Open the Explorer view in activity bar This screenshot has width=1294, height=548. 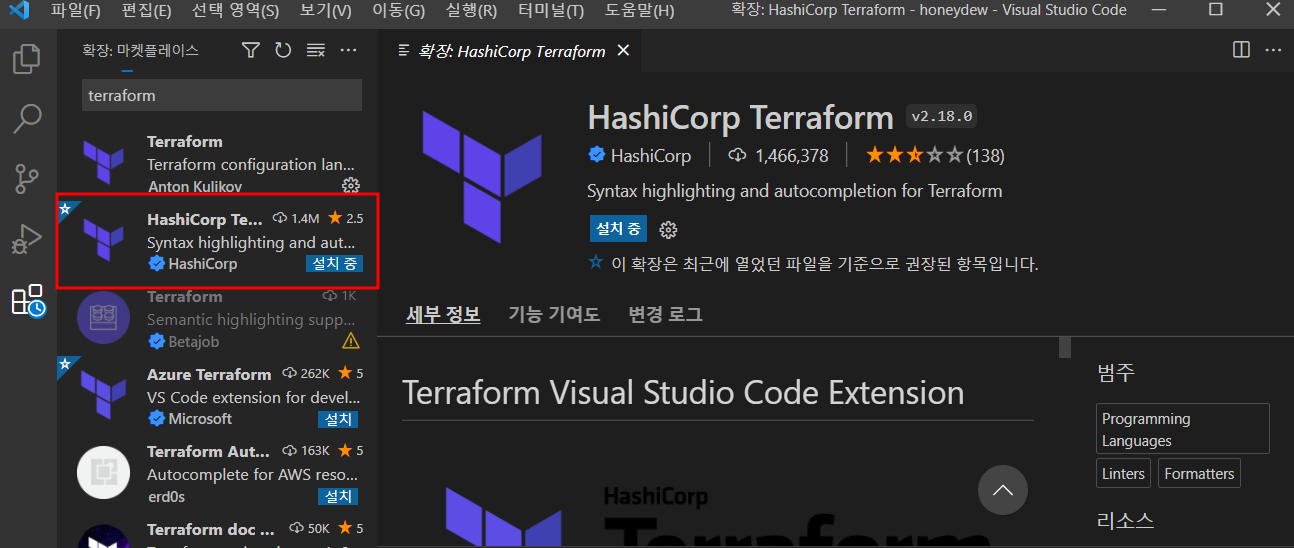point(27,59)
